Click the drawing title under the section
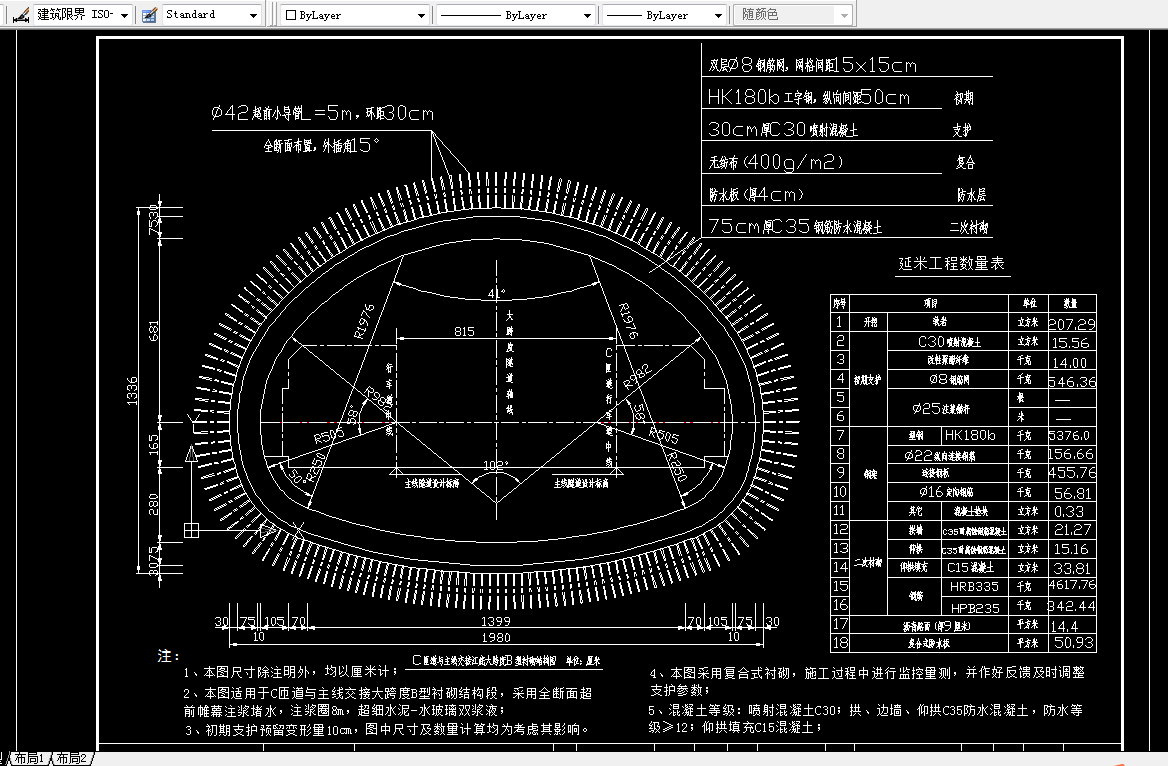 click(x=506, y=661)
